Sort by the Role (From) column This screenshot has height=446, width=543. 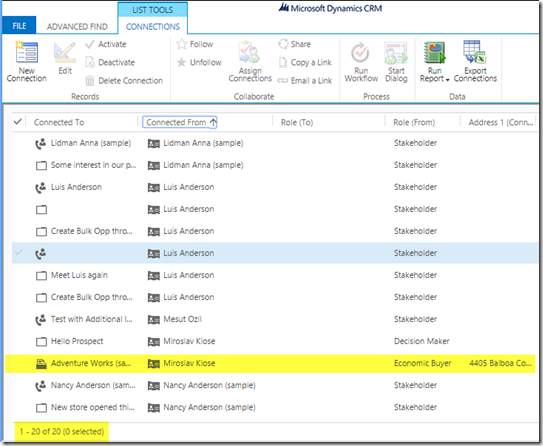coord(414,122)
